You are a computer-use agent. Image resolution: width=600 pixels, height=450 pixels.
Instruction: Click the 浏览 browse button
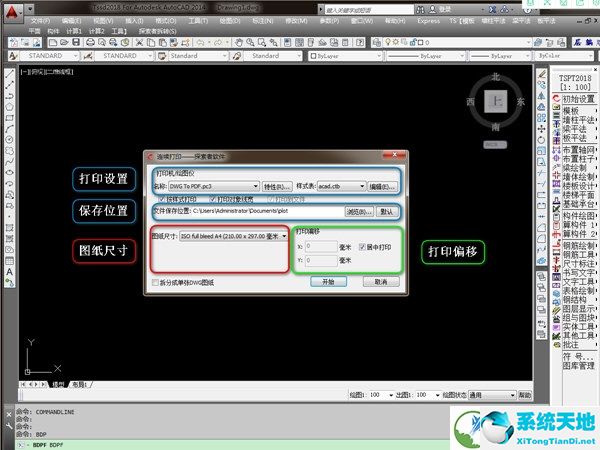(359, 211)
